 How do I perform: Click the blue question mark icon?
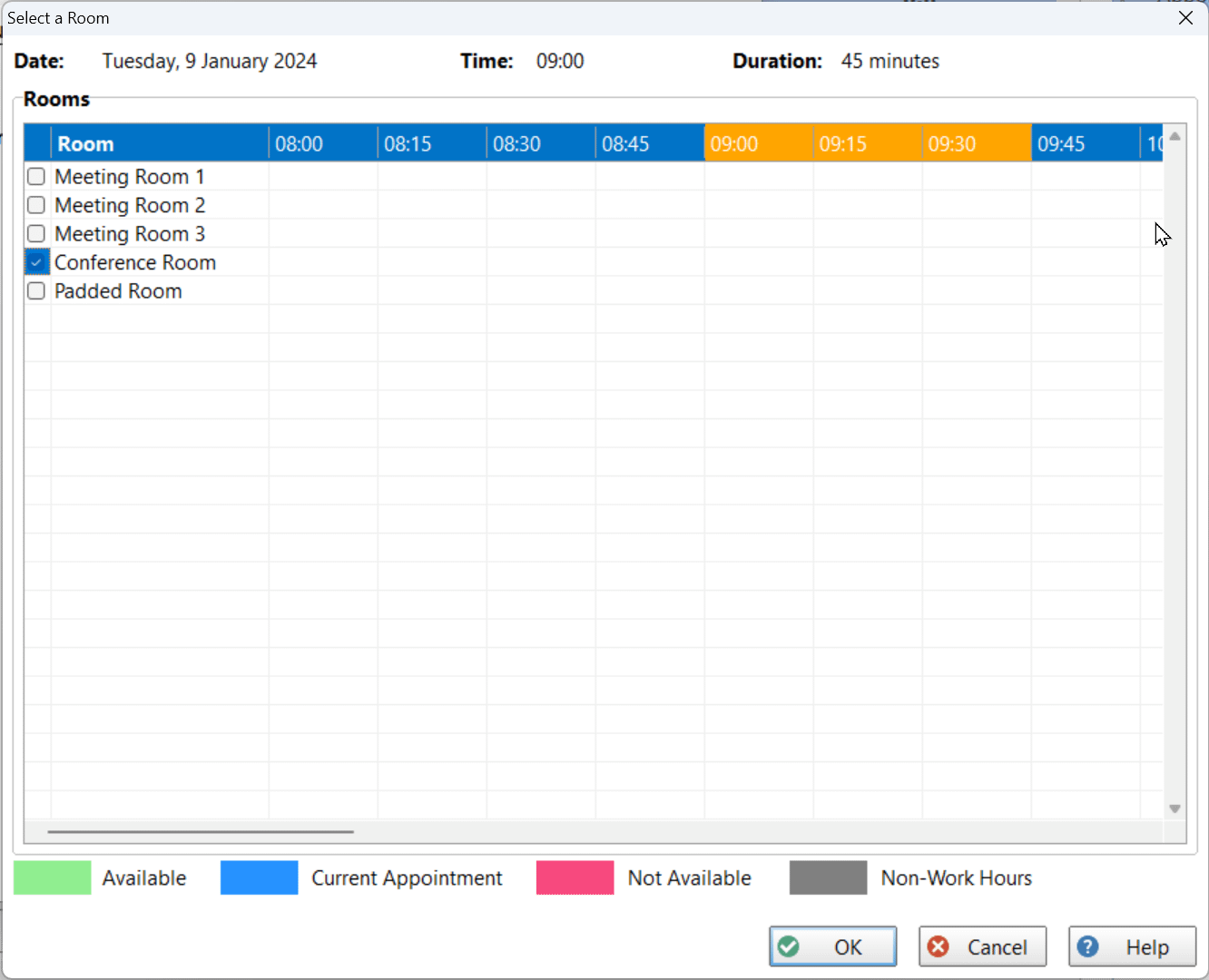pos(1087,946)
